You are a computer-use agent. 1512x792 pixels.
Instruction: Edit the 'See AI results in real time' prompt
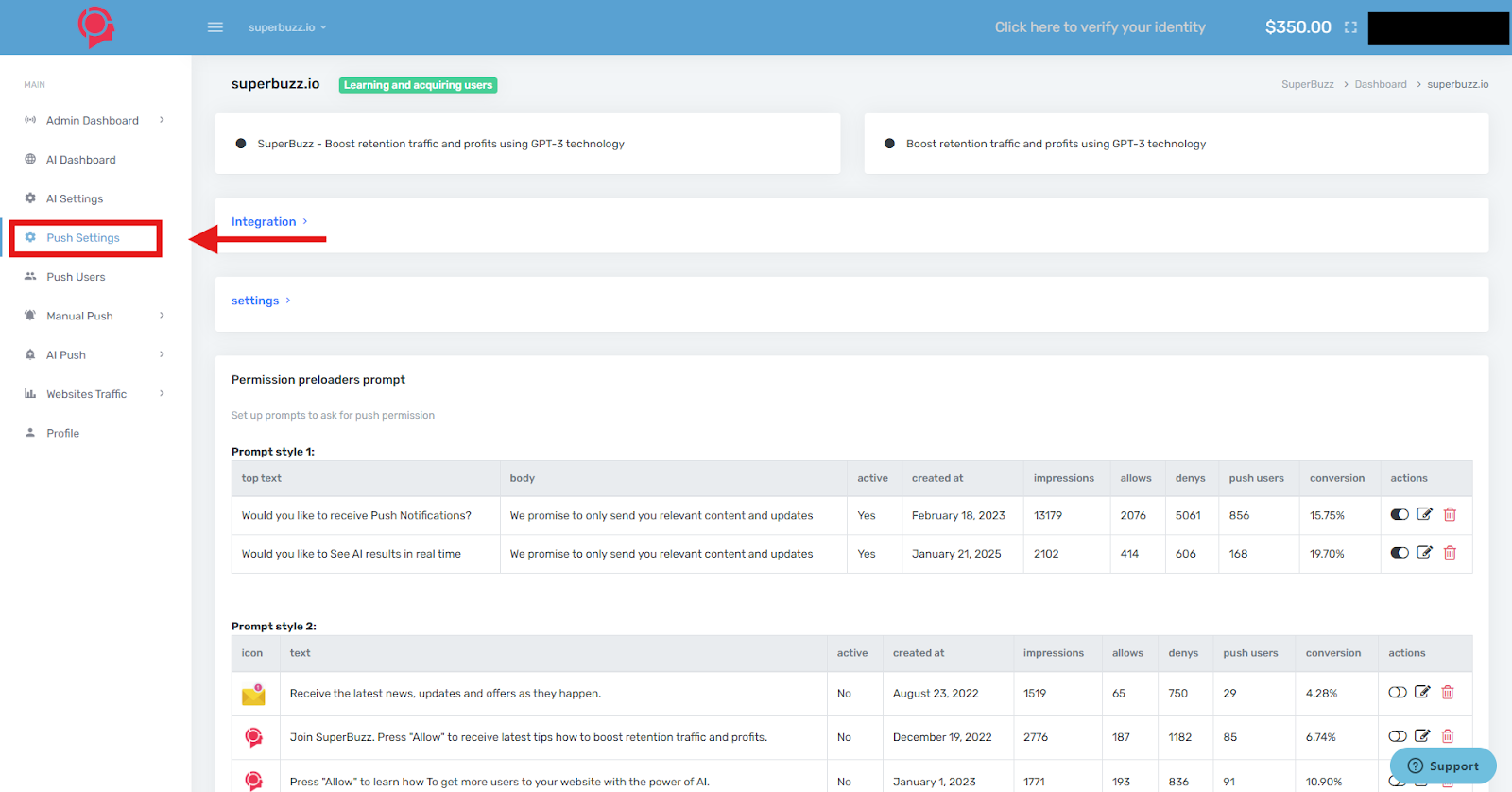pos(1424,552)
